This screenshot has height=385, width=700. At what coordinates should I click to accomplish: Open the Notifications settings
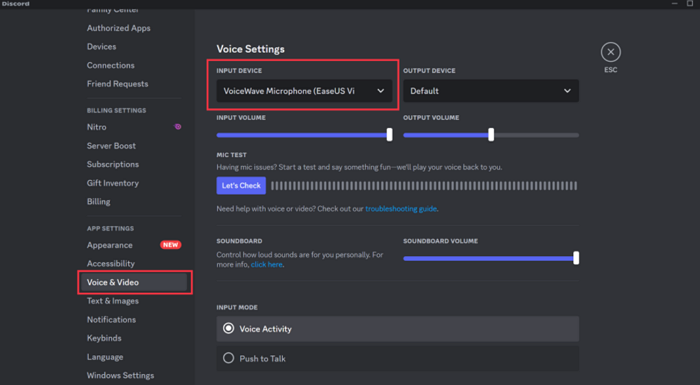pos(111,320)
